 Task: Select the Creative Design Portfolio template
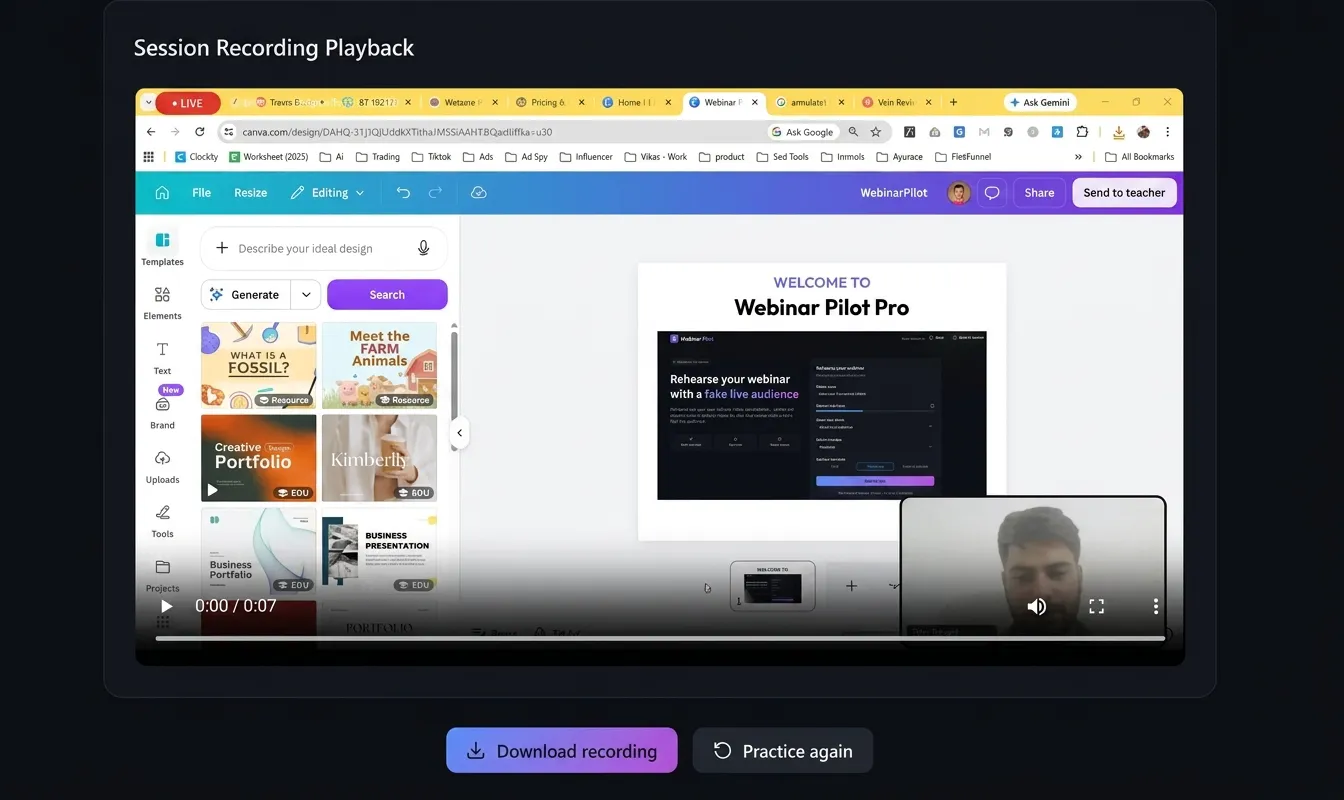click(259, 458)
